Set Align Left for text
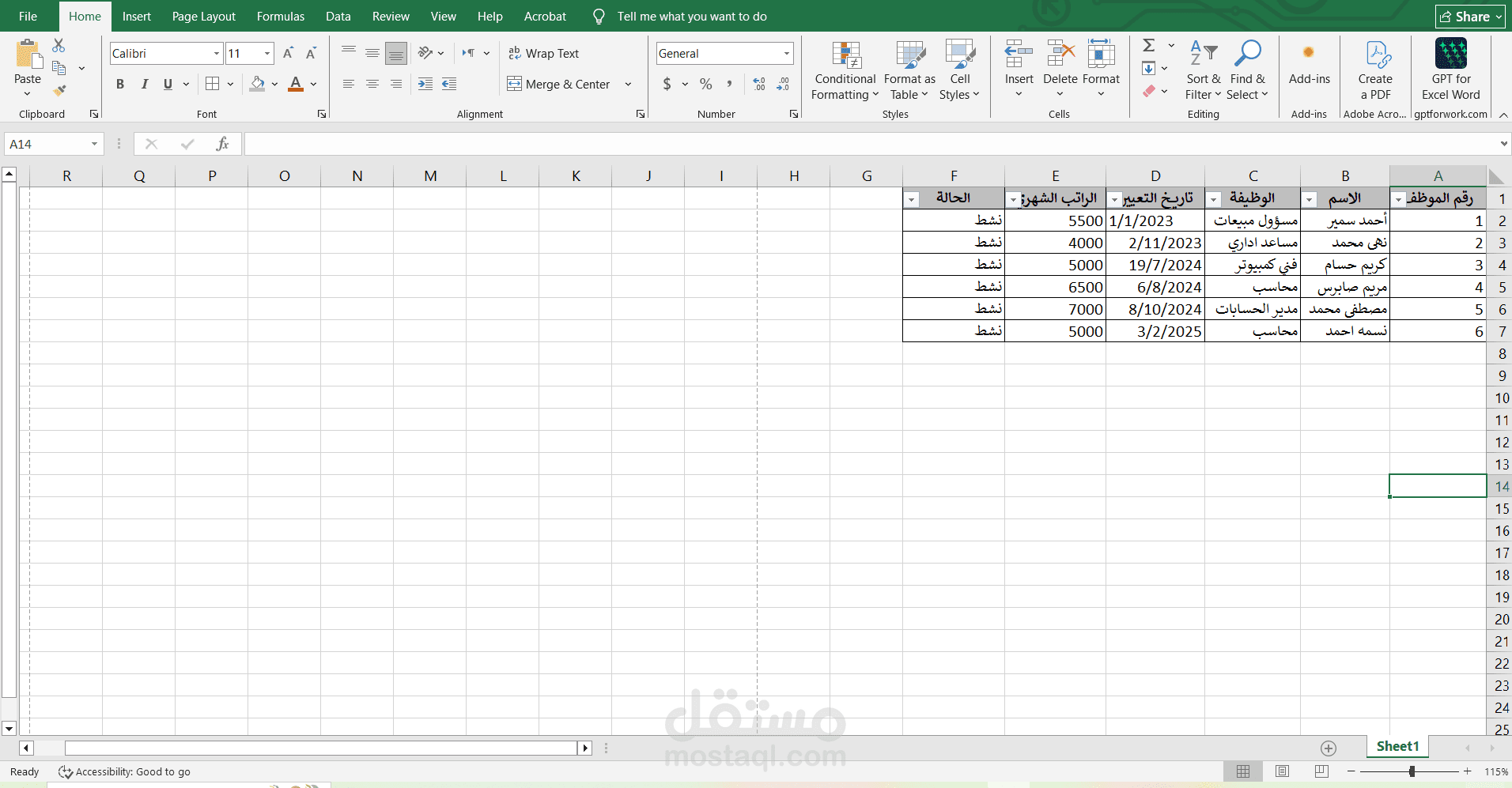The height and width of the screenshot is (788, 1512). tap(349, 84)
